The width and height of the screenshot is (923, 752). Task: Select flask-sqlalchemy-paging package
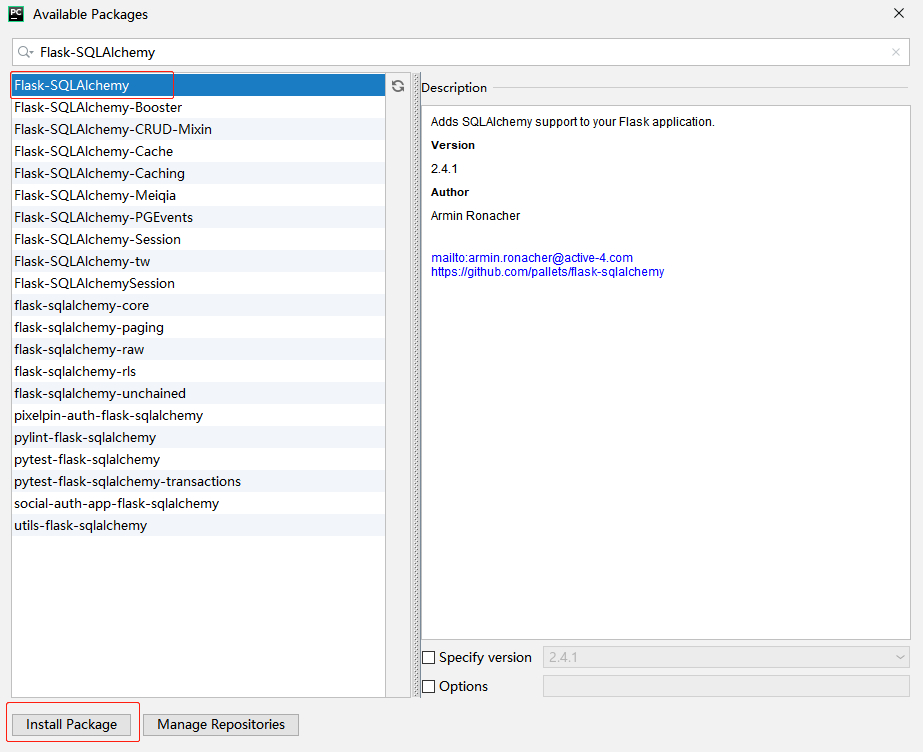[x=198, y=327]
